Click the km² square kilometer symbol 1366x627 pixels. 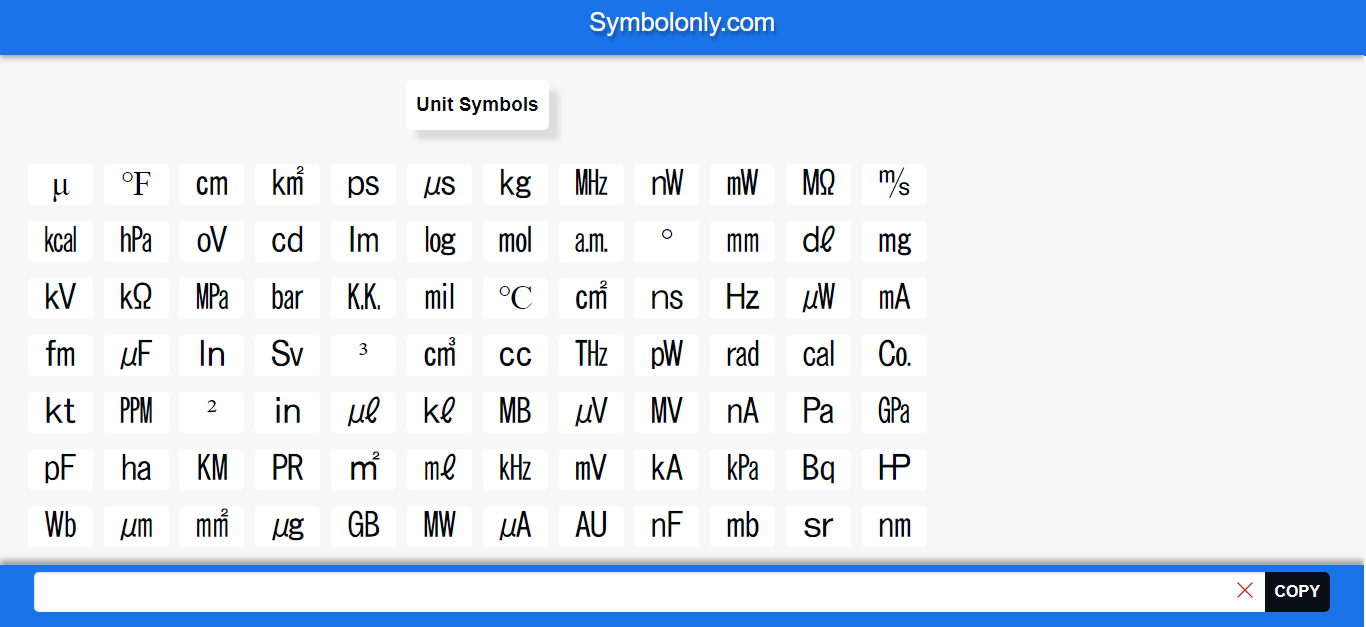287,184
